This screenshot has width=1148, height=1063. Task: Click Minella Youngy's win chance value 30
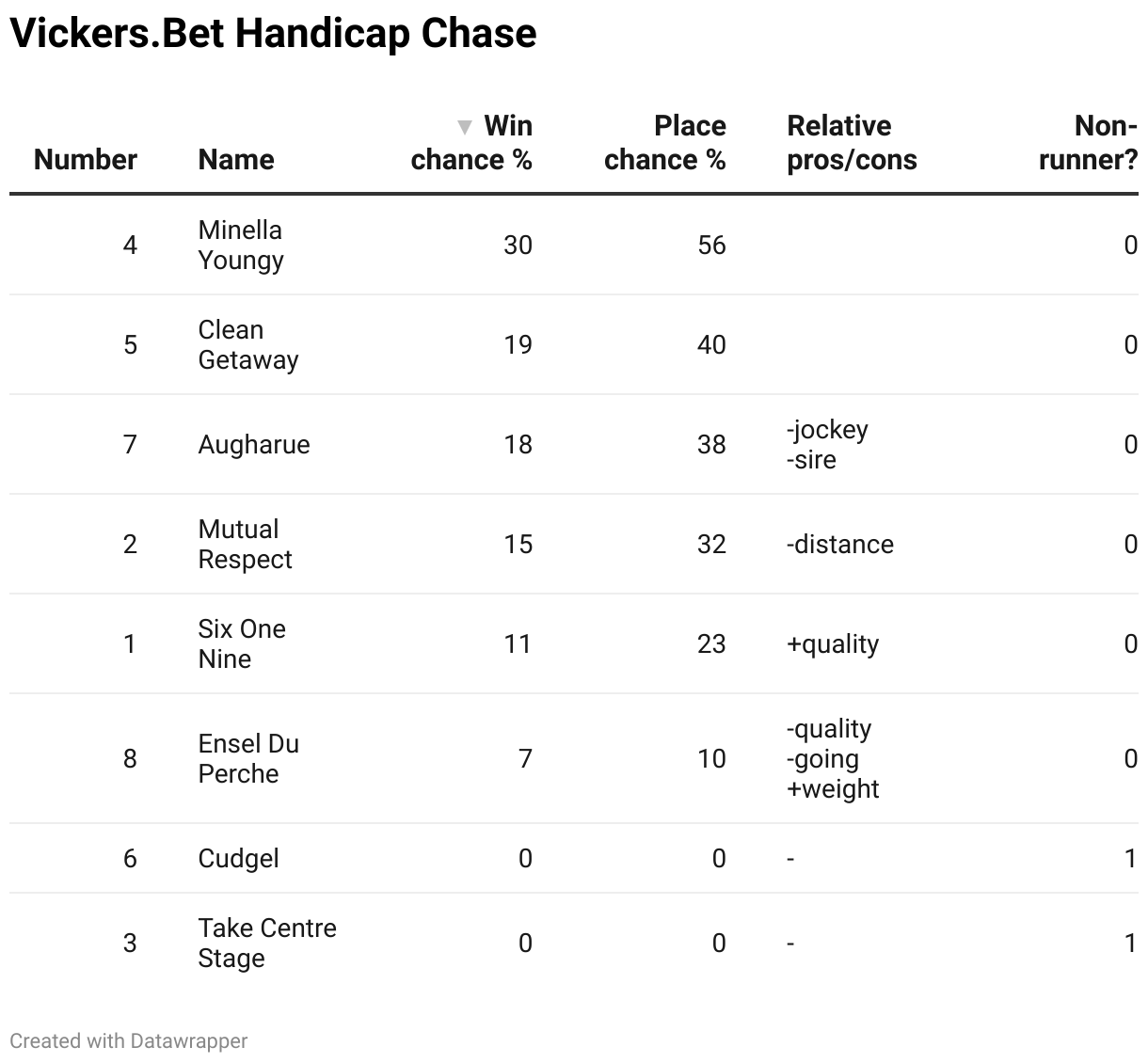pos(518,245)
